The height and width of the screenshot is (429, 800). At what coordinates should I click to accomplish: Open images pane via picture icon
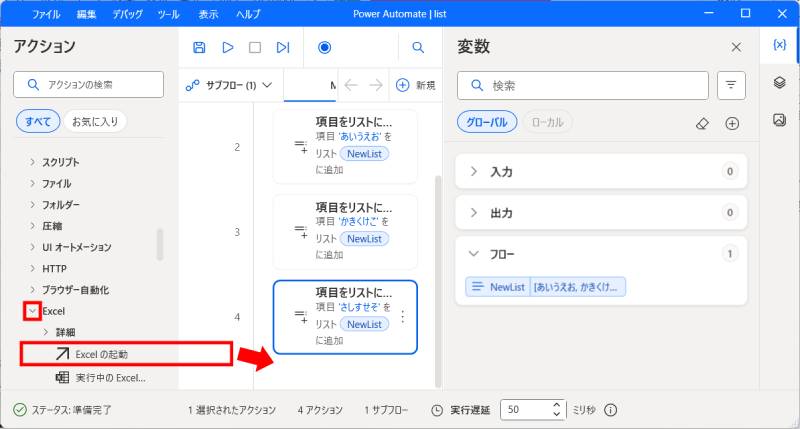point(779,120)
